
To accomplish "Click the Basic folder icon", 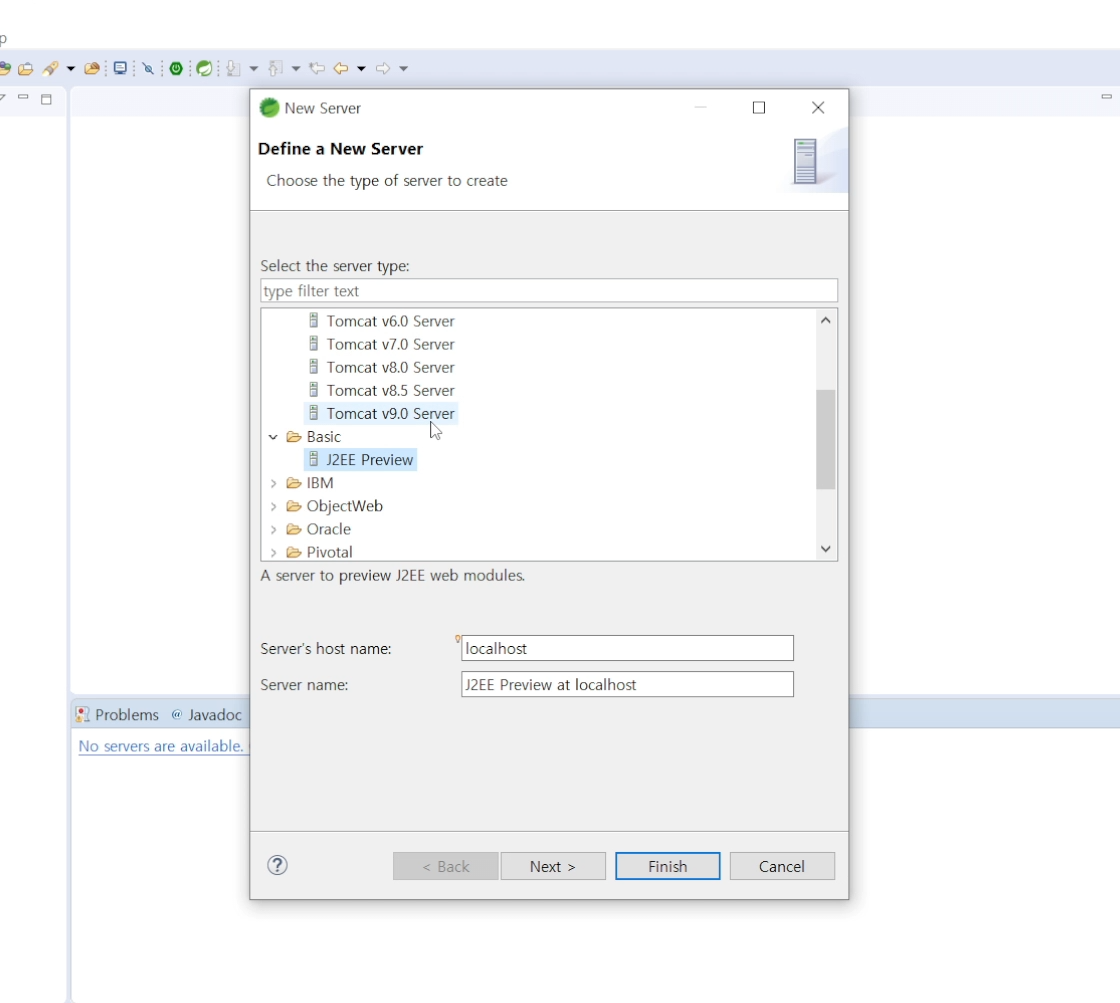I will pyautogui.click(x=294, y=436).
